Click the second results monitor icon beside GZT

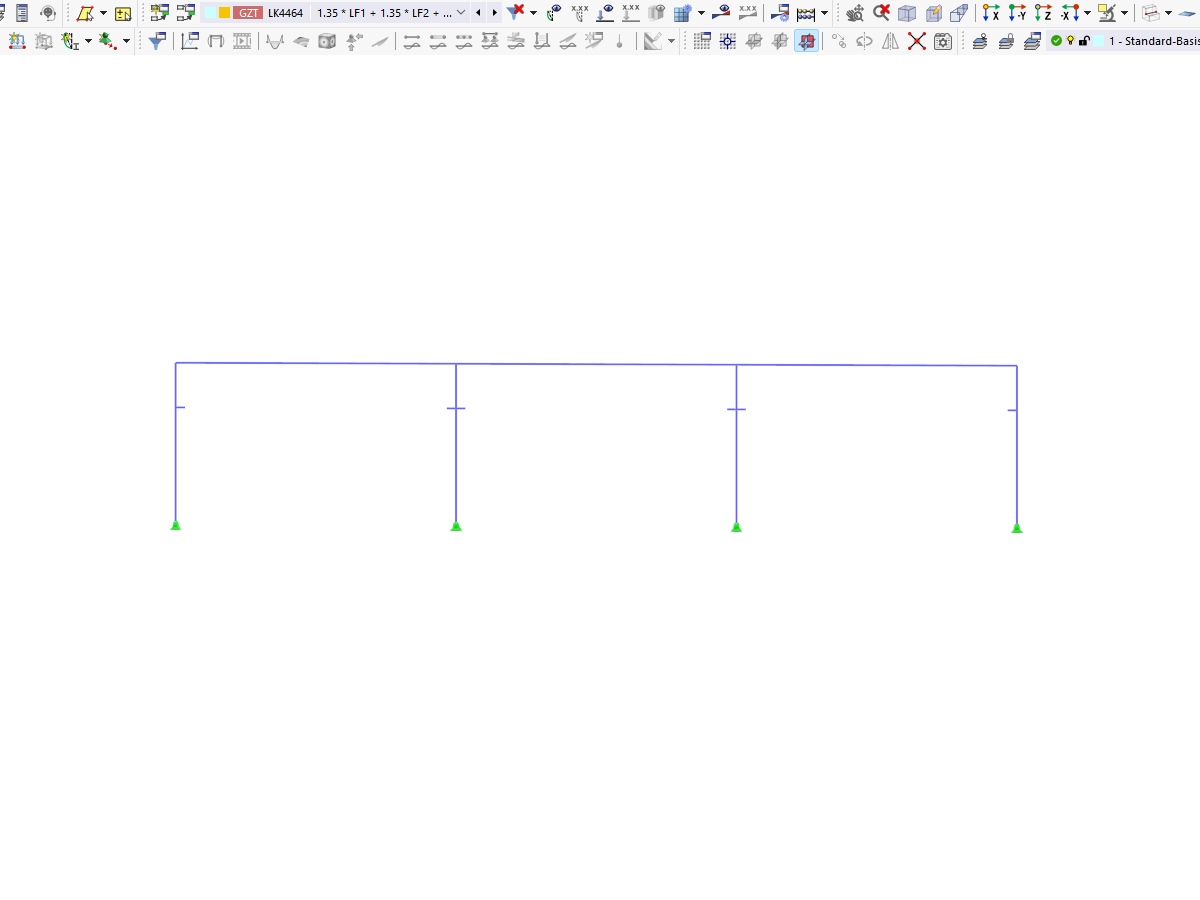pyautogui.click(x=185, y=13)
